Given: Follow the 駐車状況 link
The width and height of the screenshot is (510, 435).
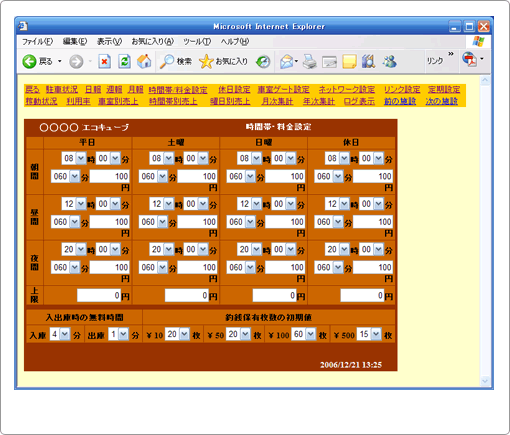Looking at the screenshot, I should coord(62,89).
